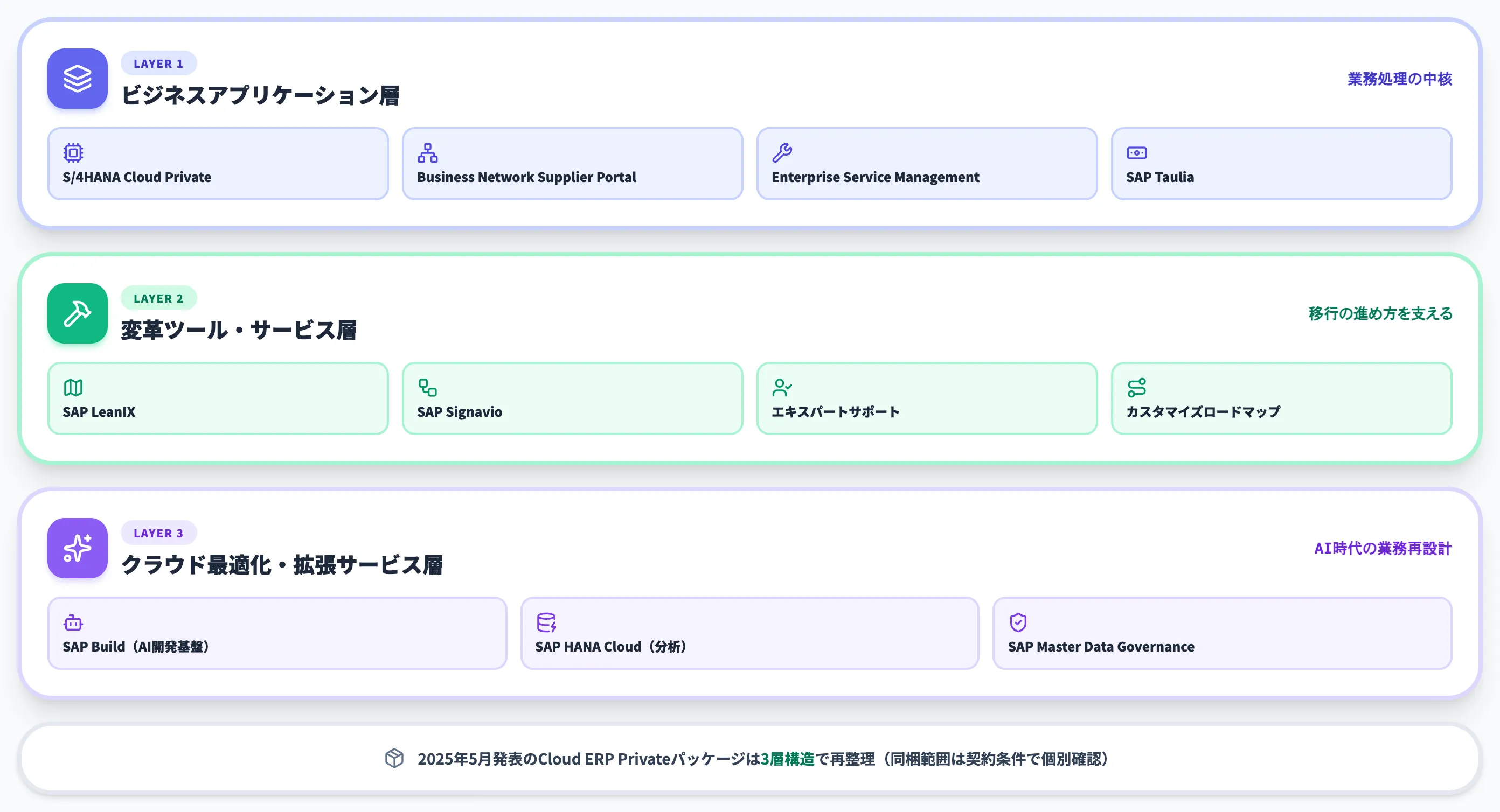Click the LAYER 1 badge
The width and height of the screenshot is (1500, 812).
(x=158, y=64)
